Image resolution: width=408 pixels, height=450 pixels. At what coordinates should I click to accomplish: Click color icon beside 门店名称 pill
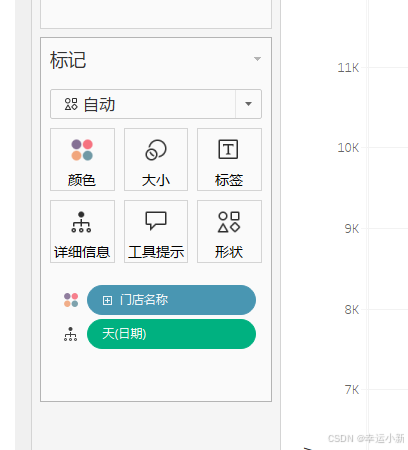pyautogui.click(x=71, y=300)
